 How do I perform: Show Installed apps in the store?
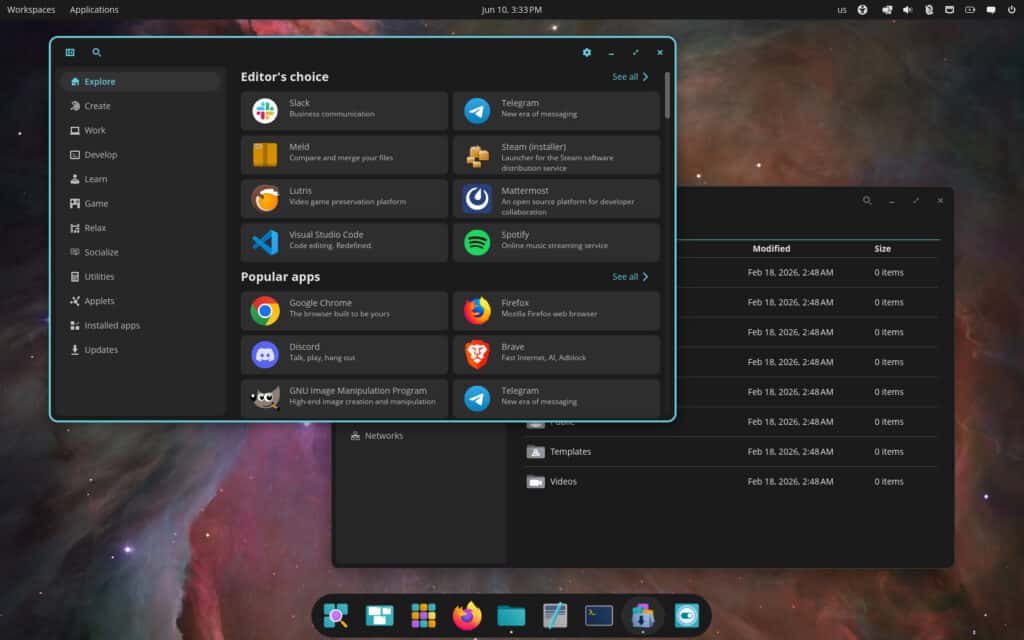pyautogui.click(x=140, y=325)
